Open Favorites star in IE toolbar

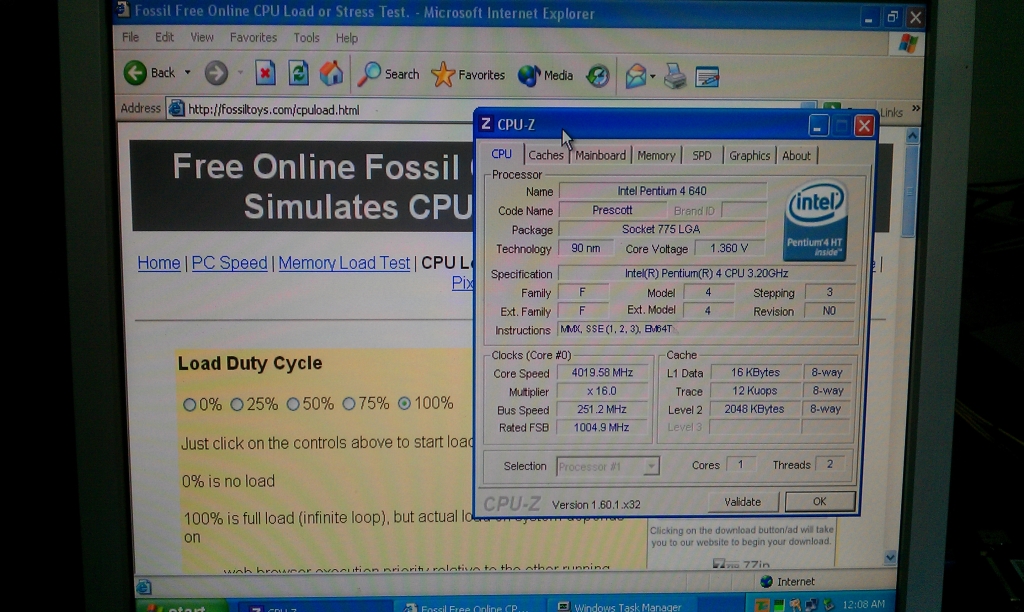[468, 75]
